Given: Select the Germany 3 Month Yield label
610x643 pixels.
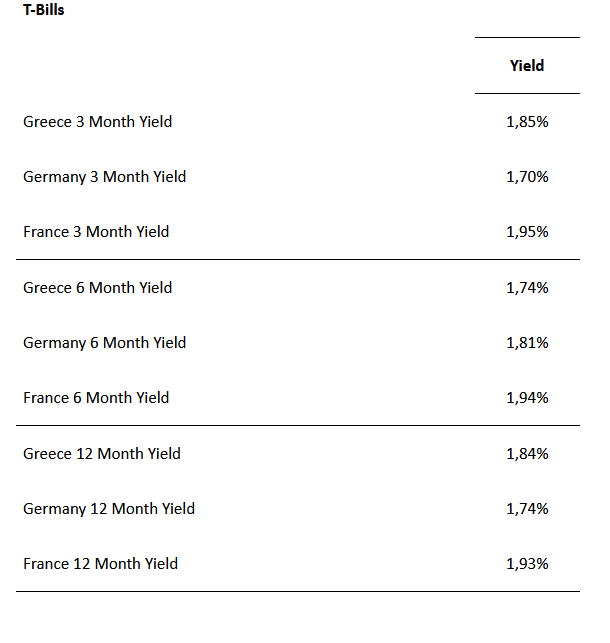Looking at the screenshot, I should click(105, 177).
